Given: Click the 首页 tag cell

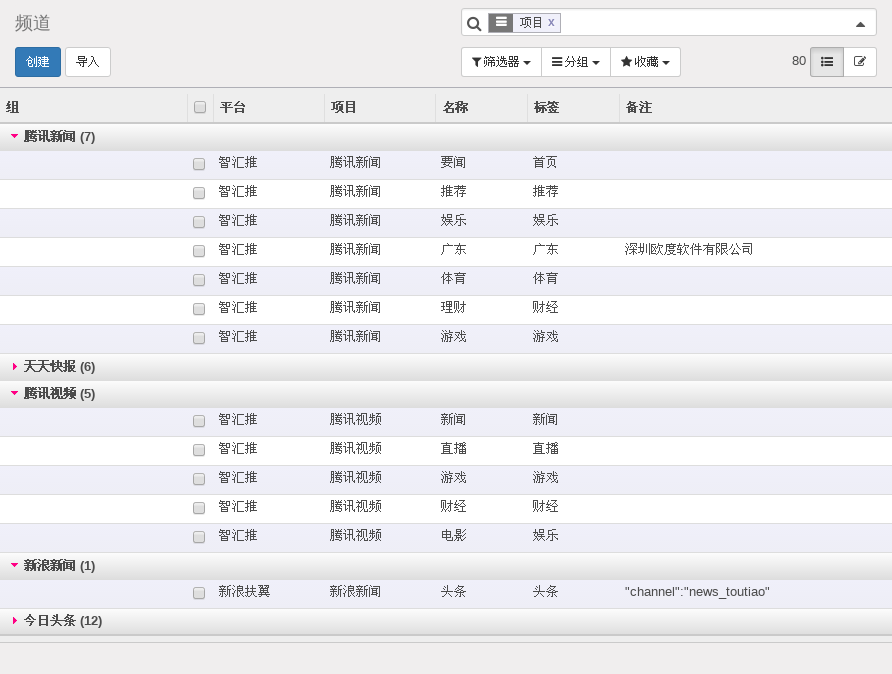Looking at the screenshot, I should point(545,162).
